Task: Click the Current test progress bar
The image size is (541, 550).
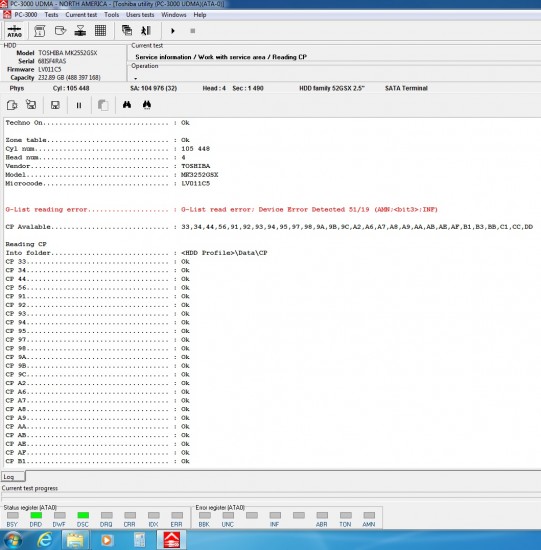Action: click(270, 496)
